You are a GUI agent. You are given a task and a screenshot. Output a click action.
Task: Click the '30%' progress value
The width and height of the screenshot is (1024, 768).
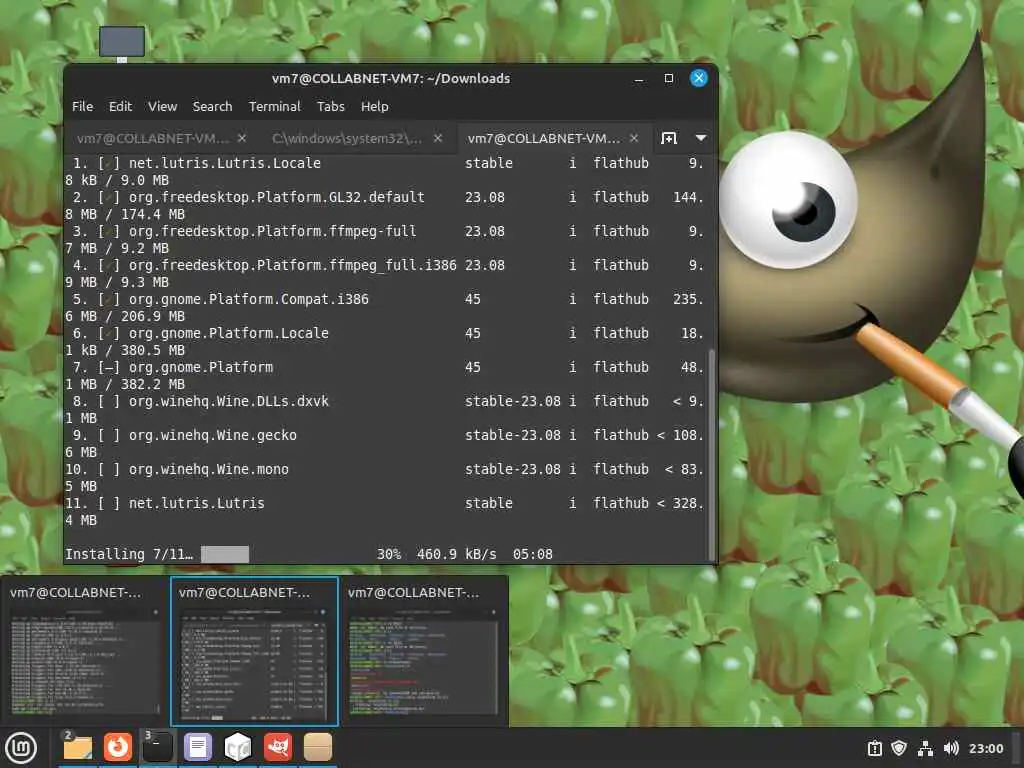click(x=389, y=554)
